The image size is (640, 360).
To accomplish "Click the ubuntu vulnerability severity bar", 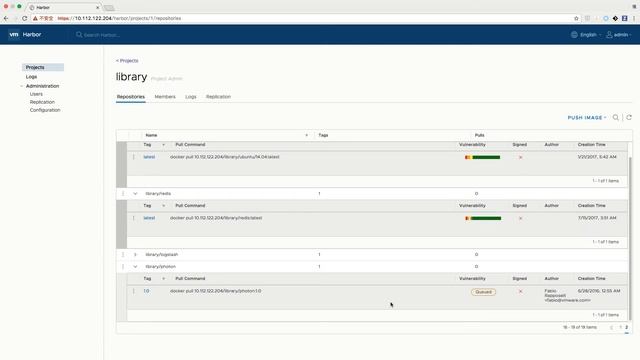I will [482, 157].
